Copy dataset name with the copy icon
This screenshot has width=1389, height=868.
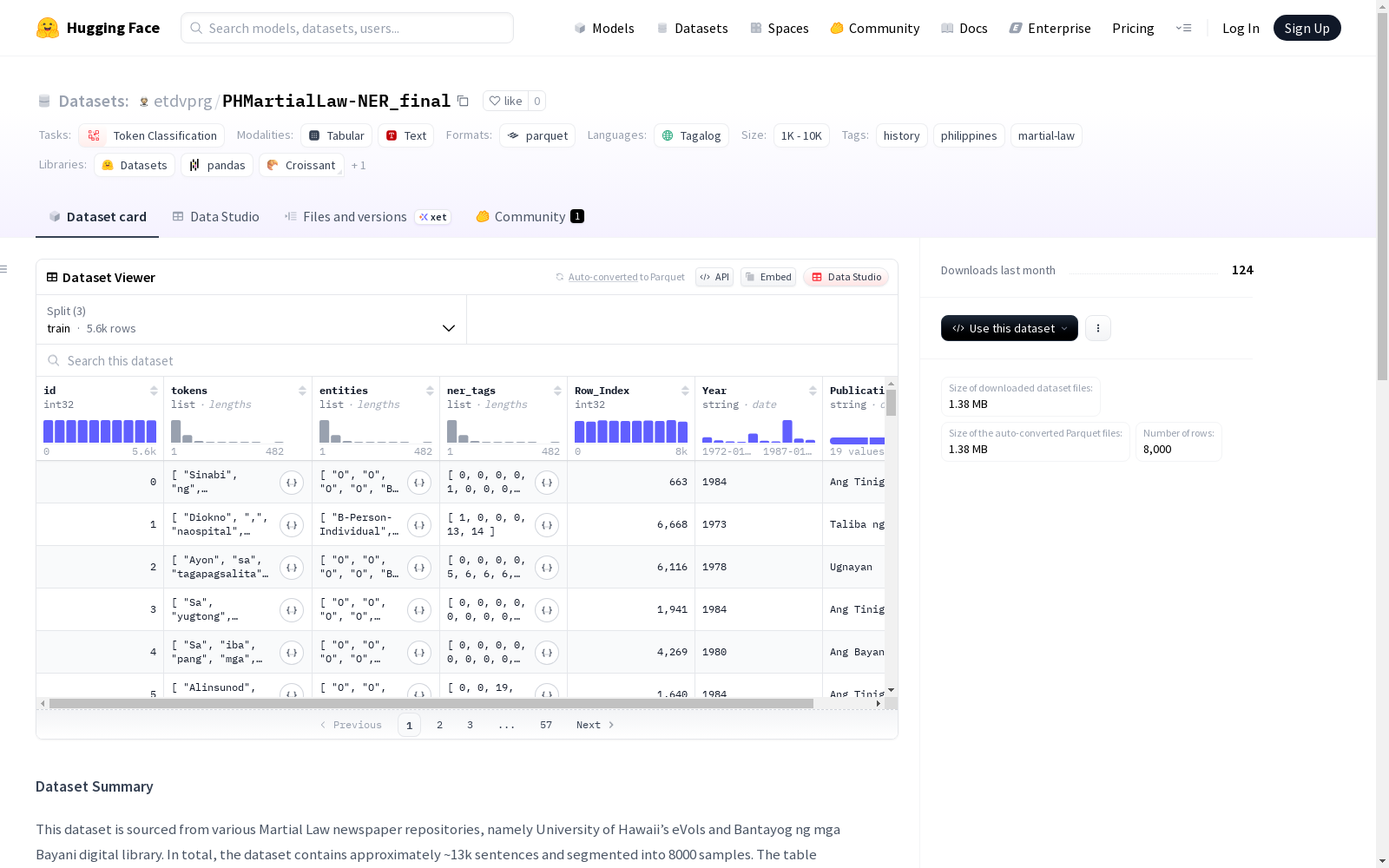463,101
